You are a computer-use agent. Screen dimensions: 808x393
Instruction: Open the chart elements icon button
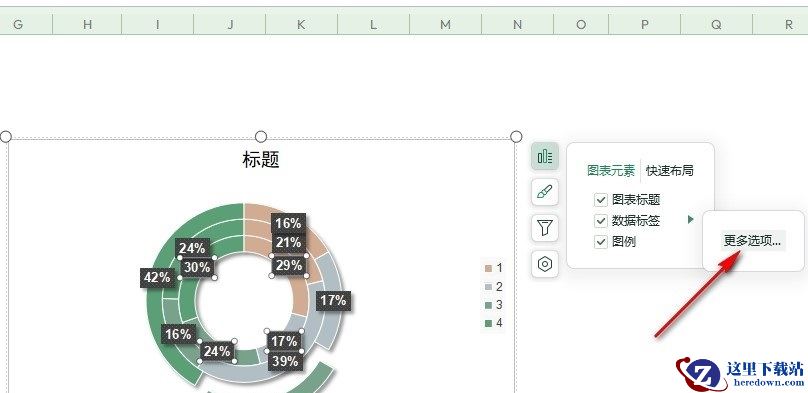point(545,156)
